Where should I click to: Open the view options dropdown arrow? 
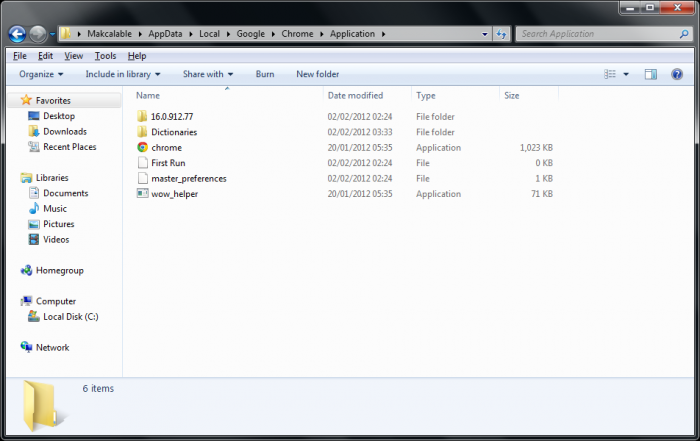(626, 75)
